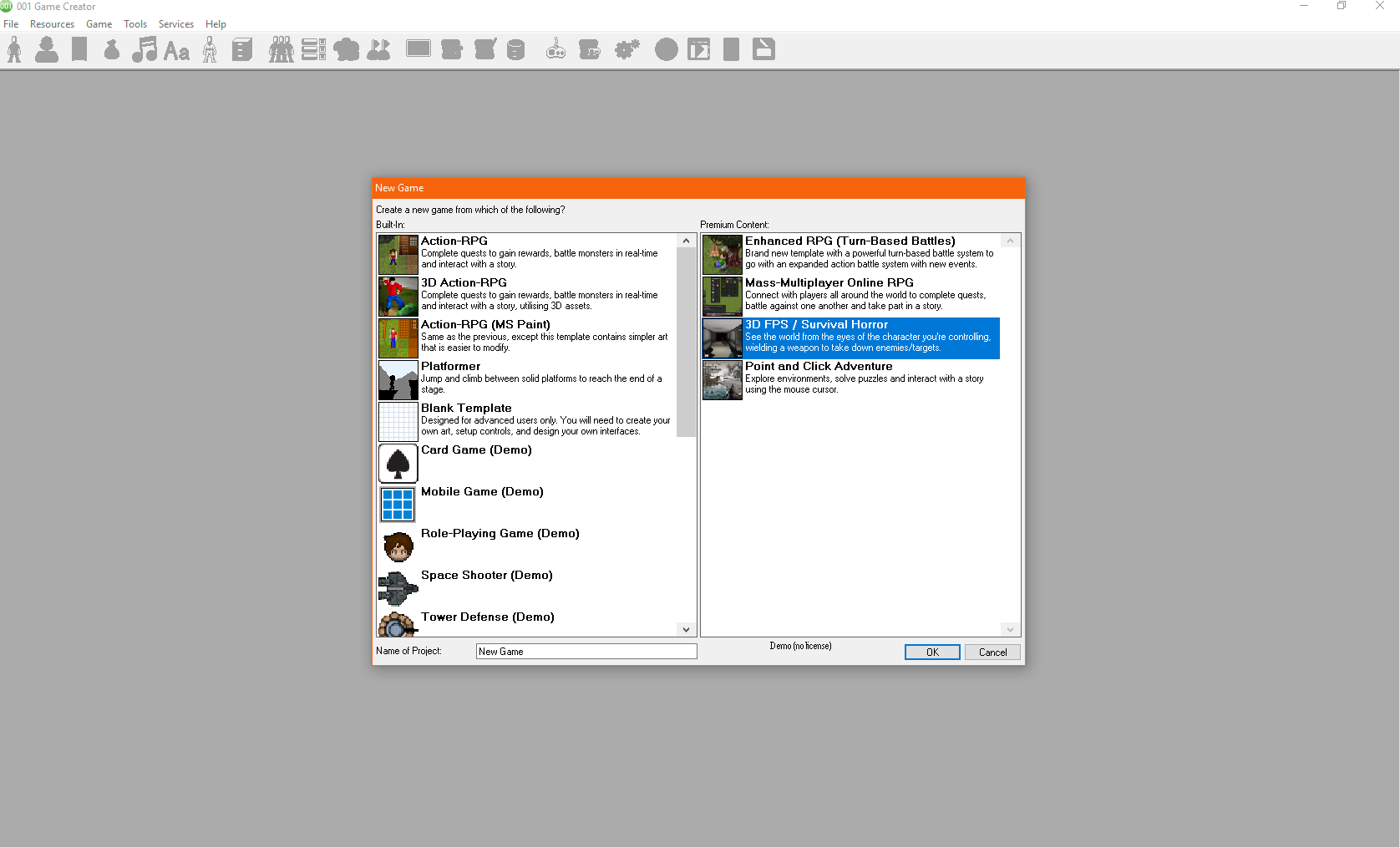1400x848 pixels.
Task: Click the Card Game spade thumbnail
Action: click(x=398, y=463)
